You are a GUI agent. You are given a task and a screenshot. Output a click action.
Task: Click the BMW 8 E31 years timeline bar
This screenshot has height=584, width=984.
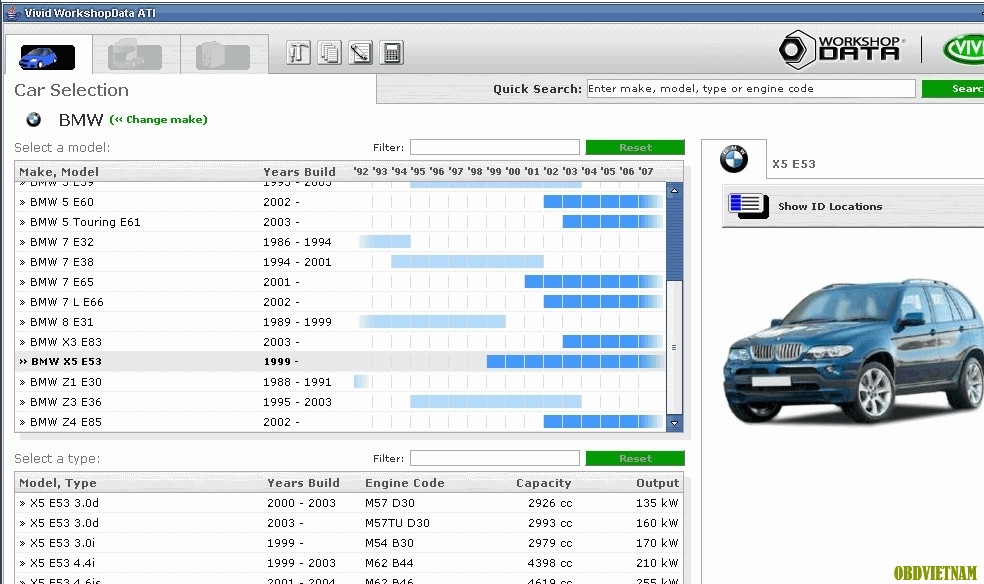(432, 322)
